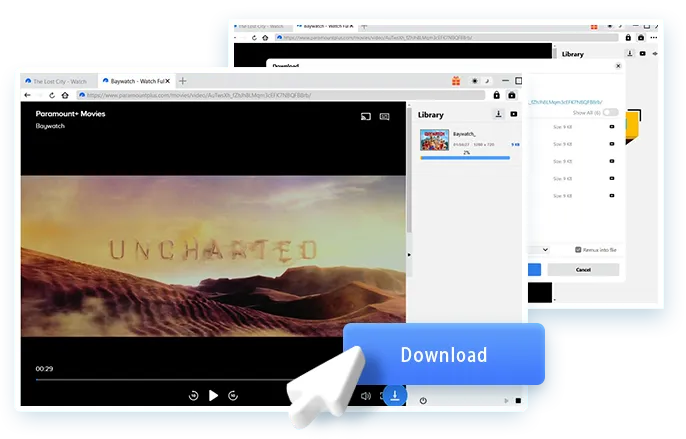Viewport: 686px width, 439px height.
Task: Open the Baywatch download thumbnail
Action: point(434,140)
